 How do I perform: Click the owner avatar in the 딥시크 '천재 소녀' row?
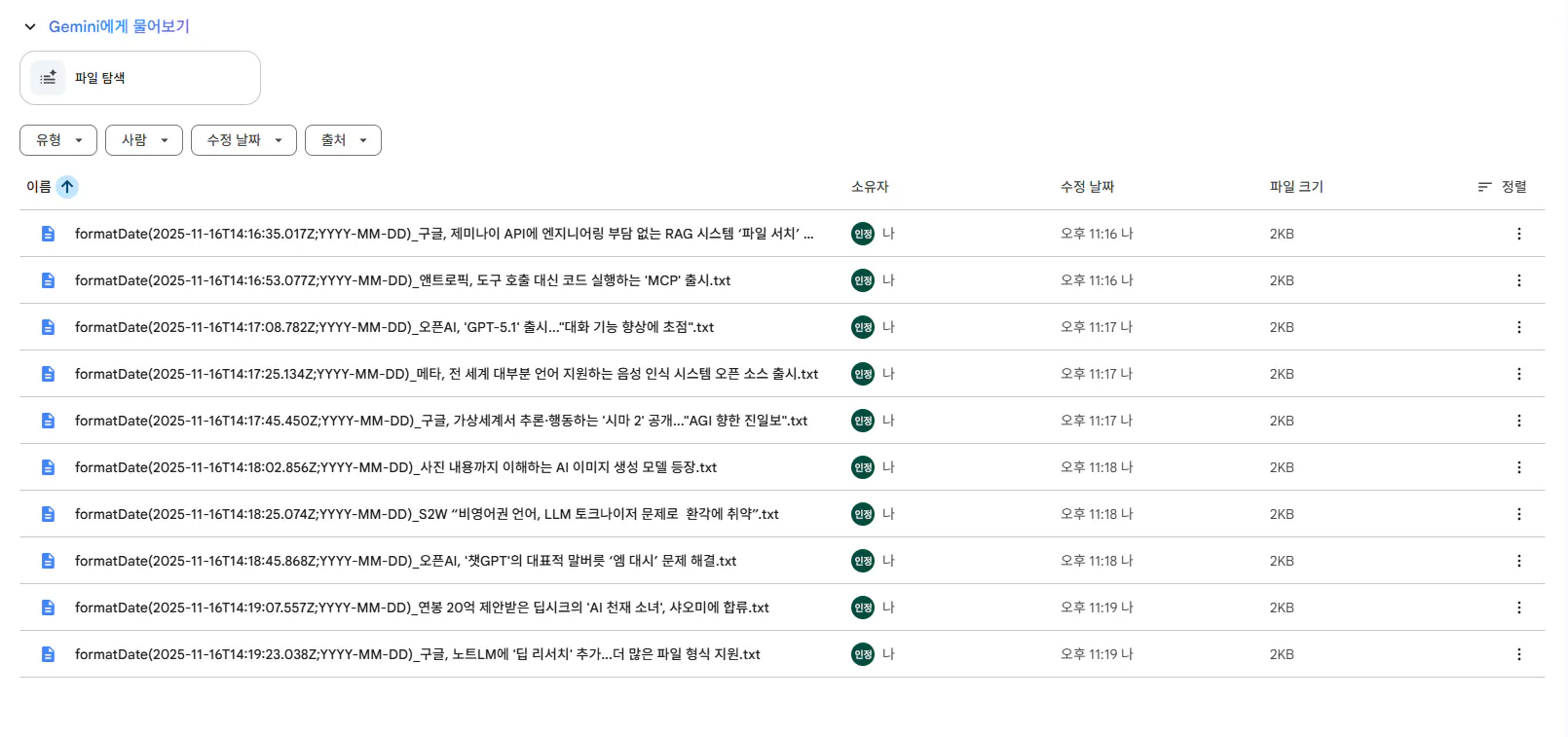click(863, 608)
